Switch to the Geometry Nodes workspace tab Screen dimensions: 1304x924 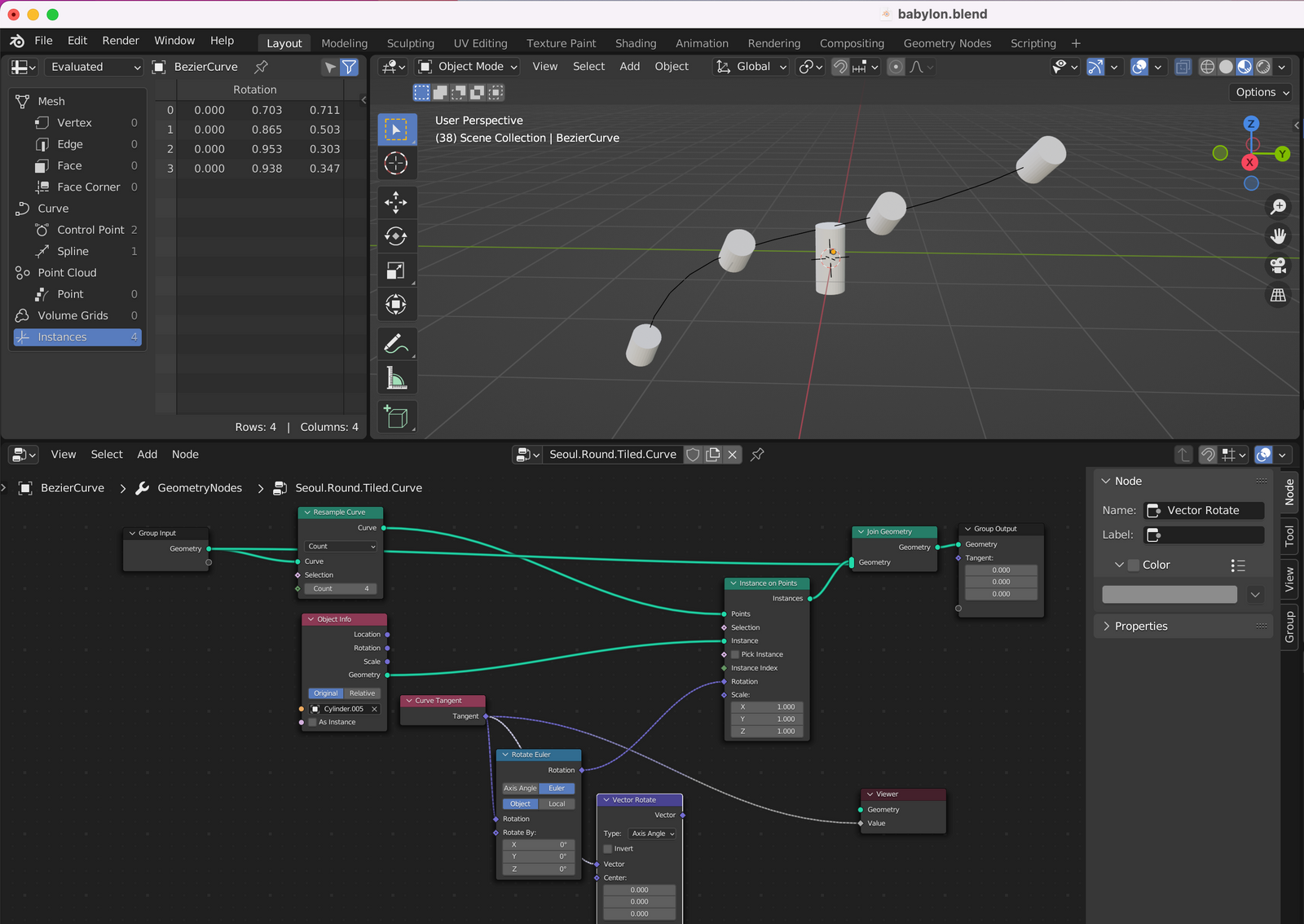pos(947,43)
